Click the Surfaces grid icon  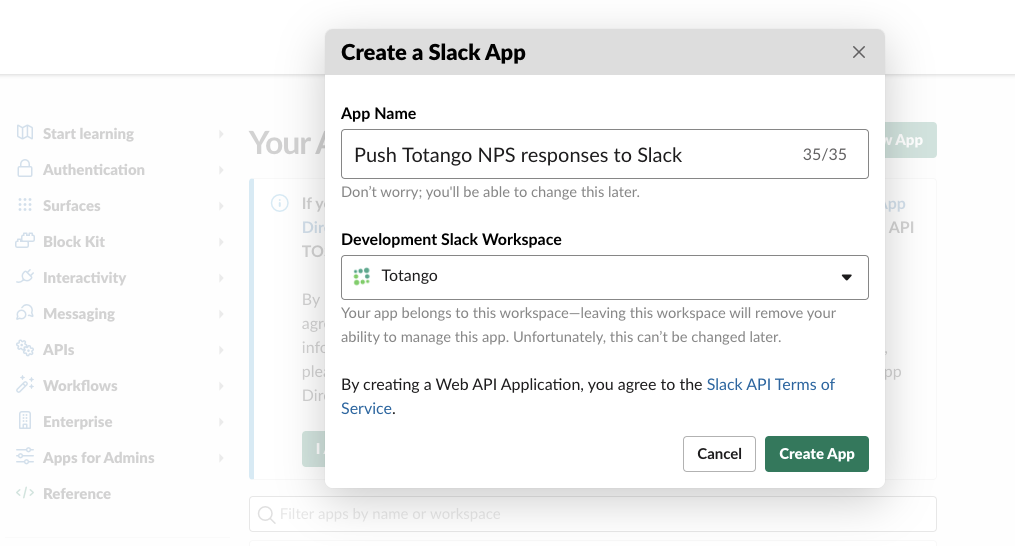coord(25,205)
